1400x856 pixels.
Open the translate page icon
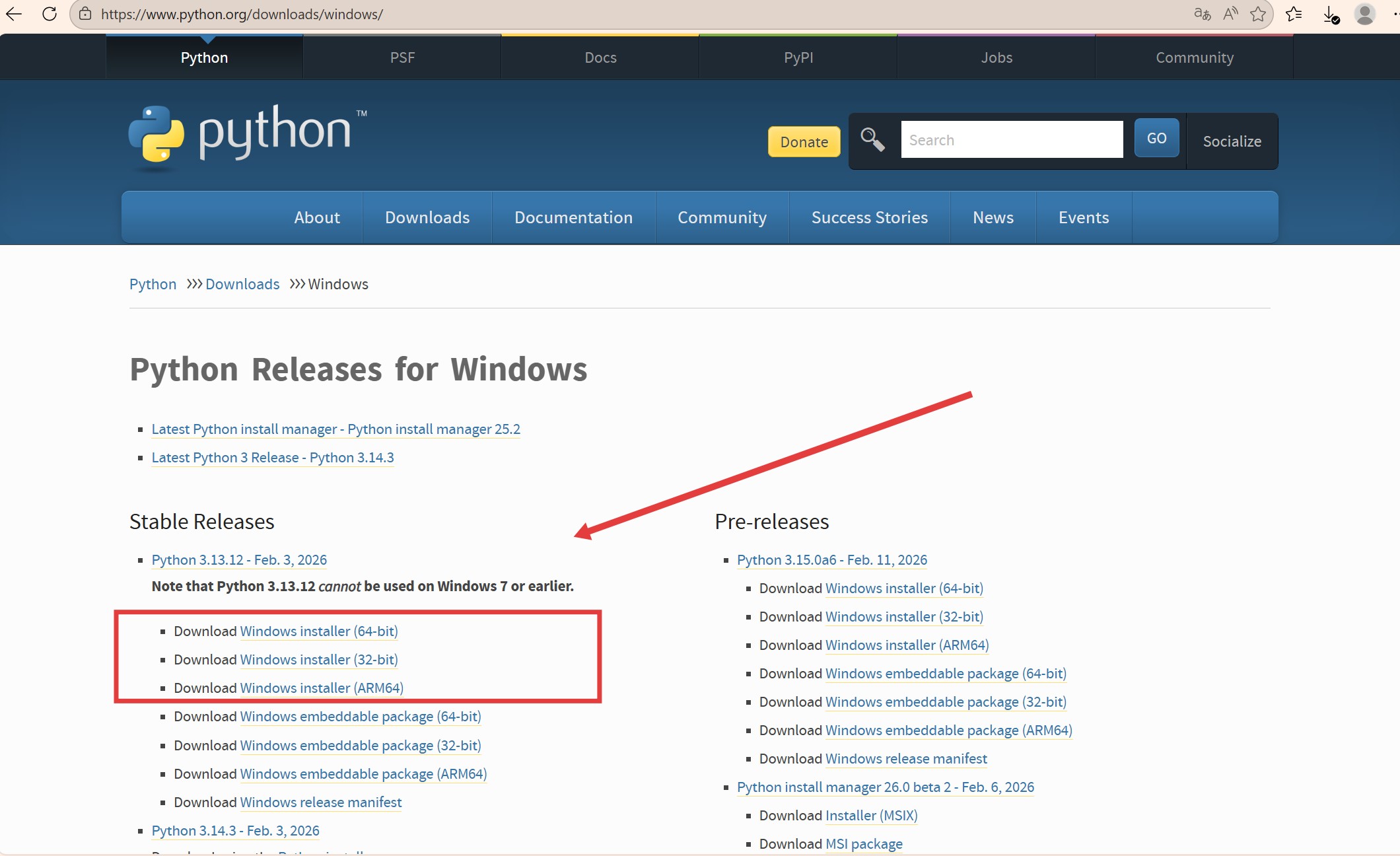1202,14
